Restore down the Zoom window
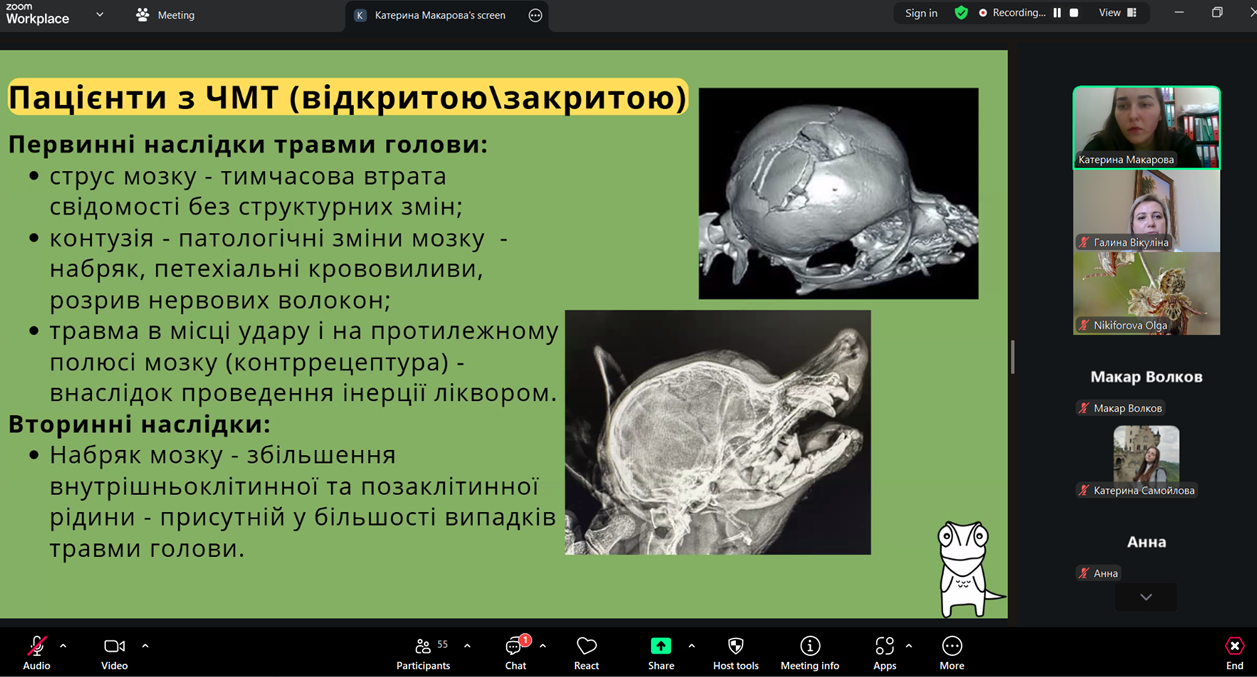 pos(1217,13)
